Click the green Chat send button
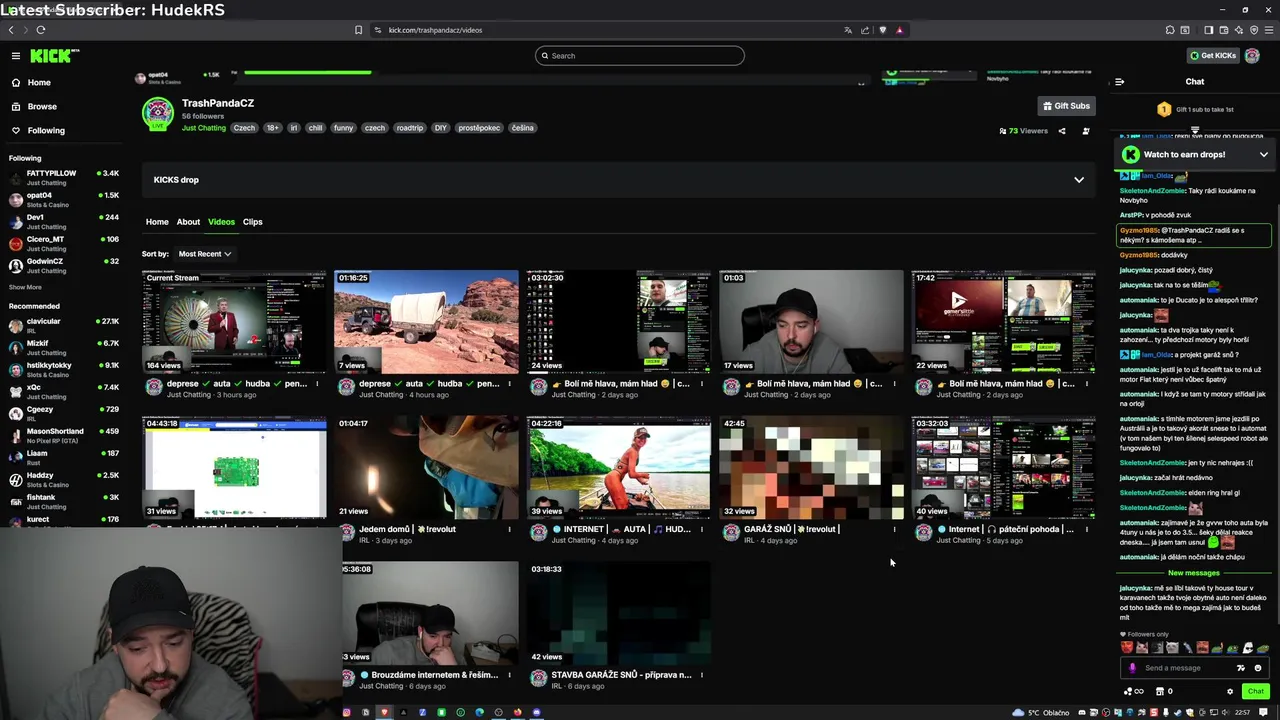Viewport: 1280px width, 720px height. click(1256, 691)
